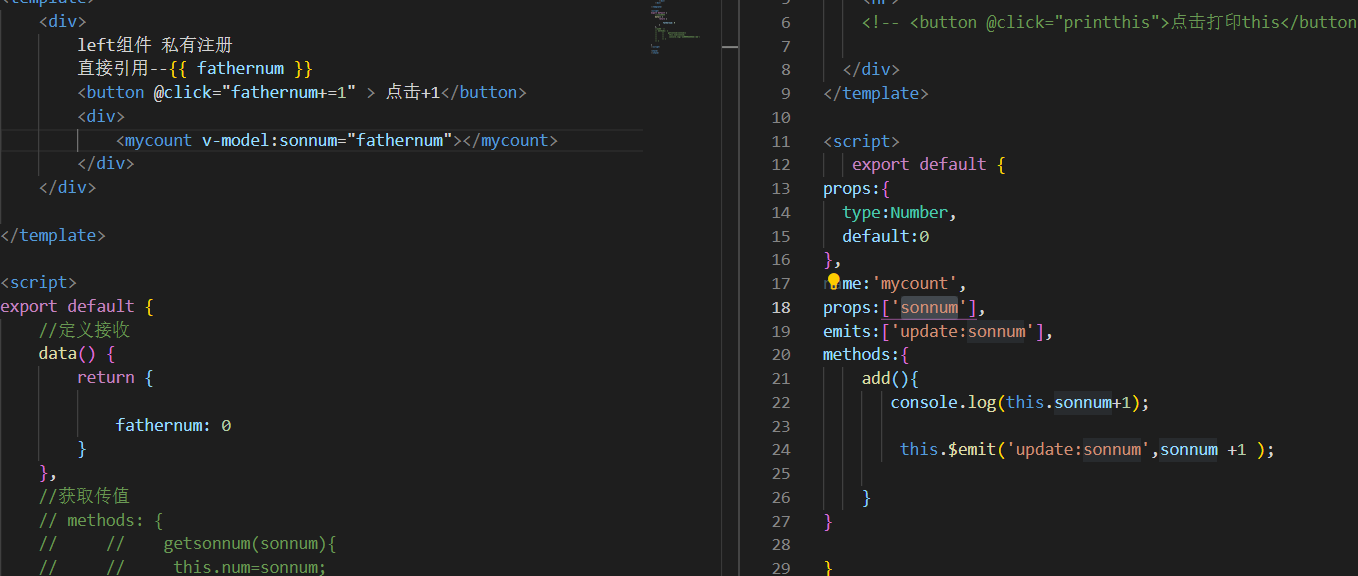Click the 'update:sonnum' string on line 19
Screen dimensions: 1358x576
pos(962,331)
